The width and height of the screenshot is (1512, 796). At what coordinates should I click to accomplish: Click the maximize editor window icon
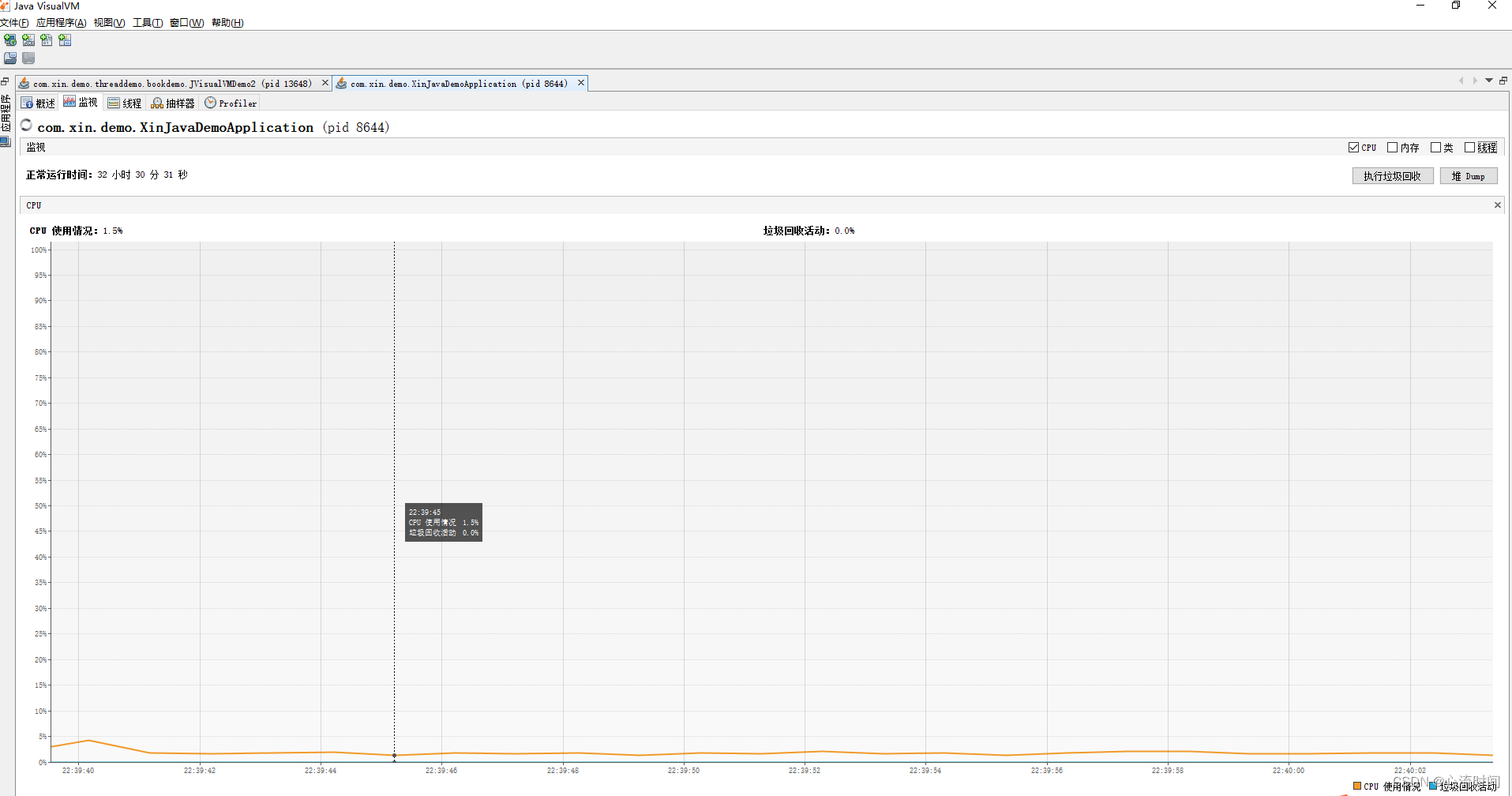1503,81
